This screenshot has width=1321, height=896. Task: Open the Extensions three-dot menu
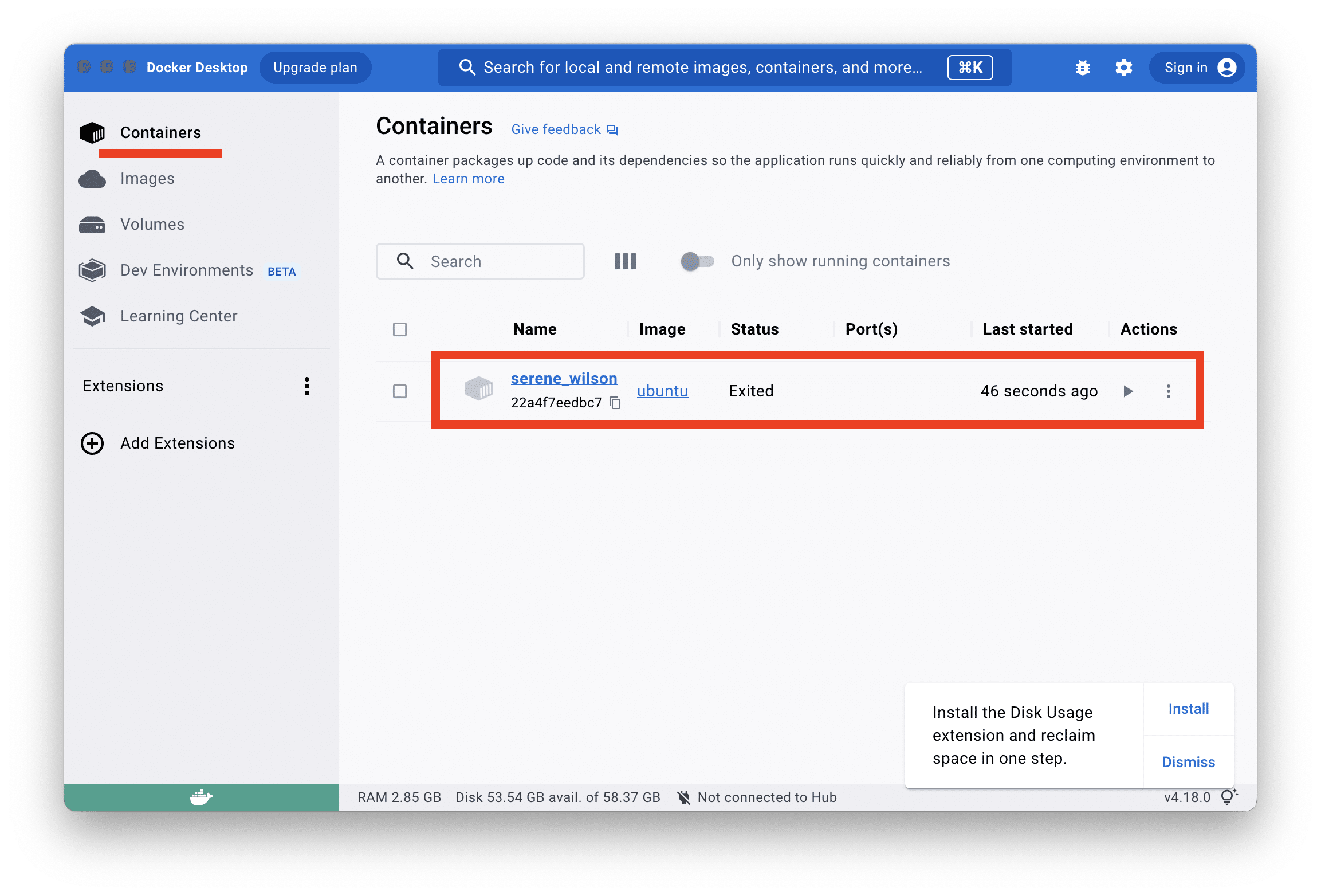point(307,386)
